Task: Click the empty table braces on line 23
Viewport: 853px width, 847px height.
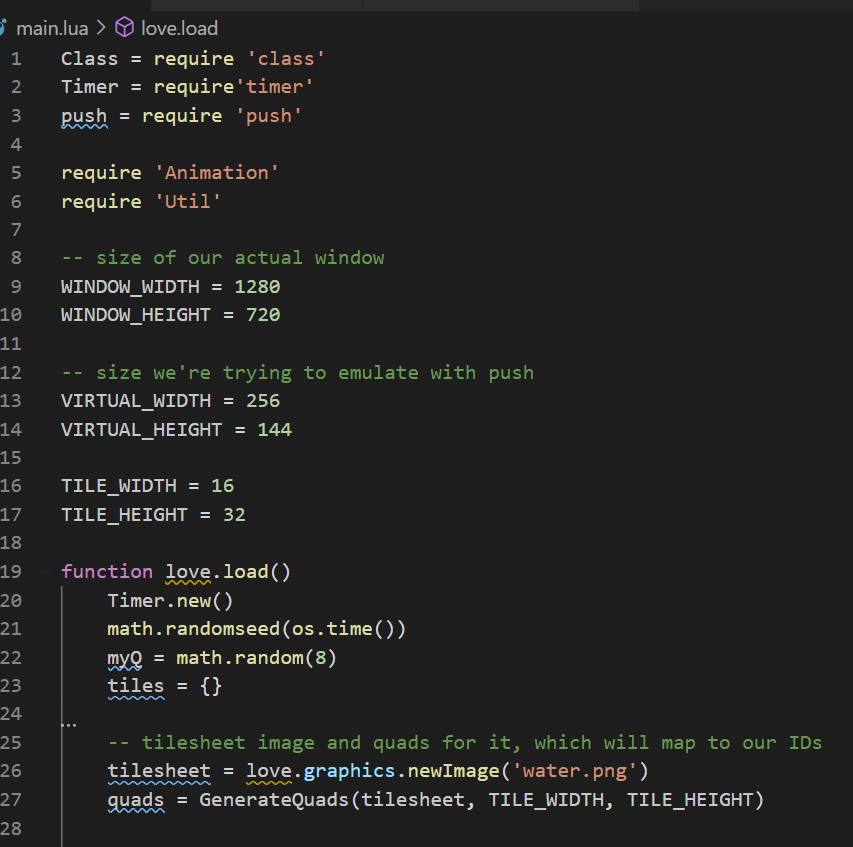Action: click(x=211, y=687)
